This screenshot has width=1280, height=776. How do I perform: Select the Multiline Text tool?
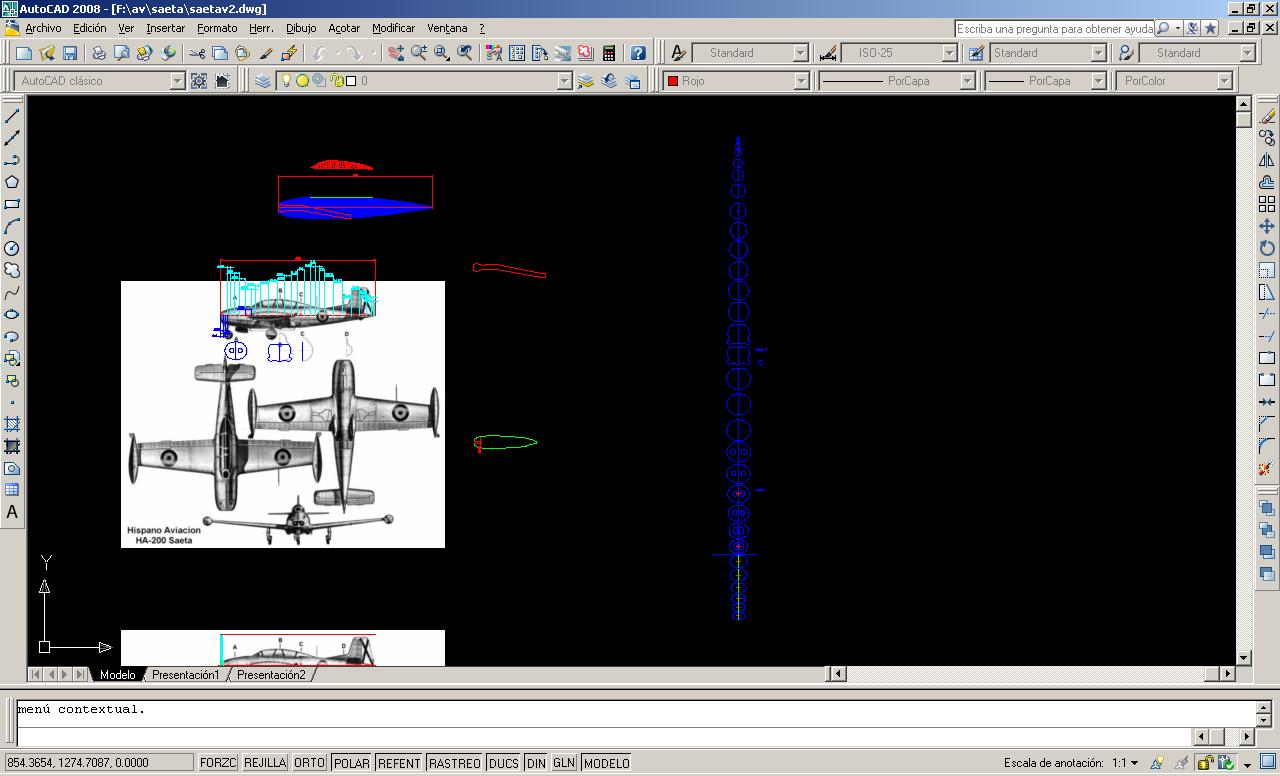pos(12,512)
